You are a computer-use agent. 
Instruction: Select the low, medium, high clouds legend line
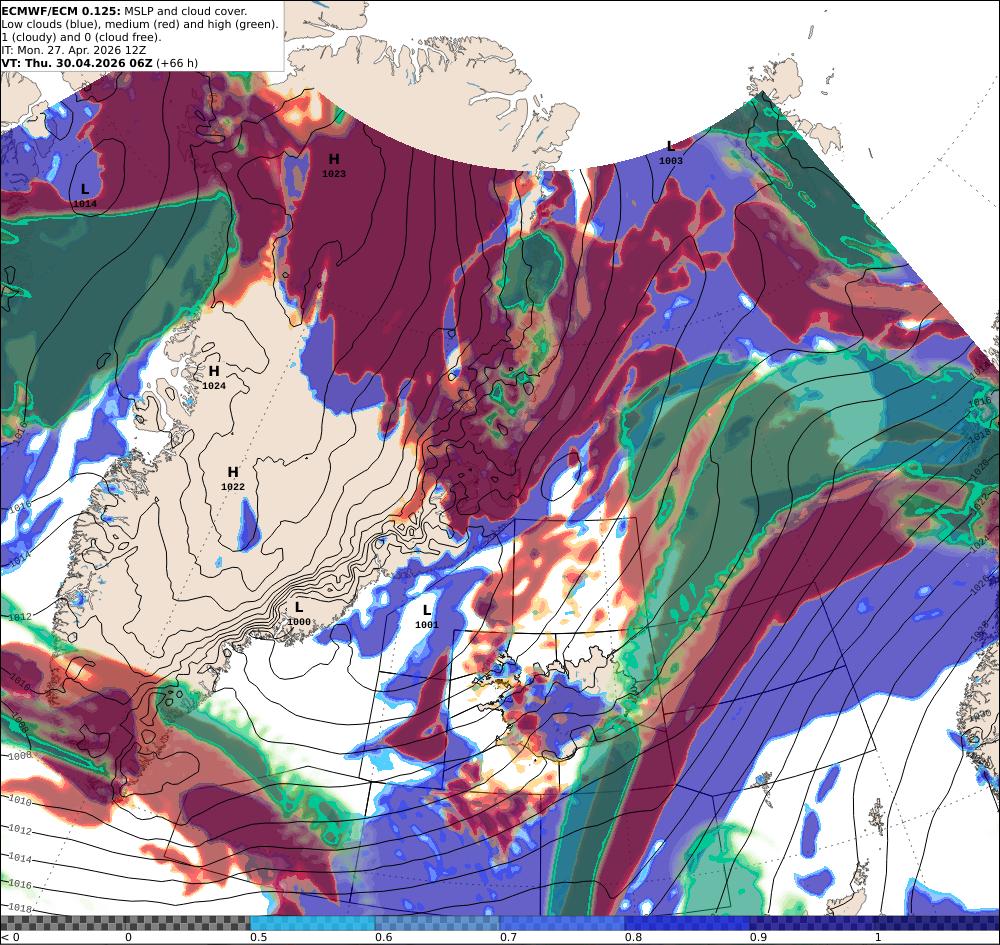point(140,24)
